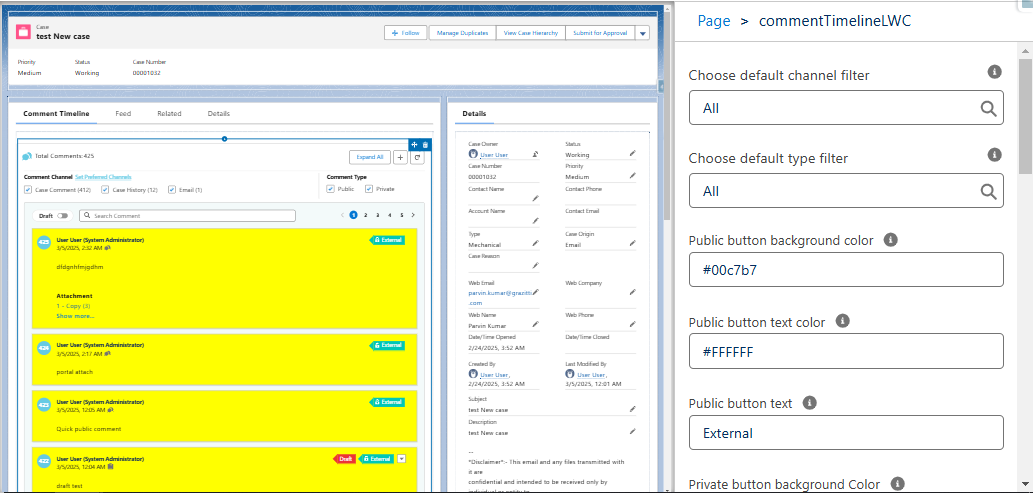The height and width of the screenshot is (493, 1033).
Task: Click info icon beside Public button background color
Action: point(891,240)
